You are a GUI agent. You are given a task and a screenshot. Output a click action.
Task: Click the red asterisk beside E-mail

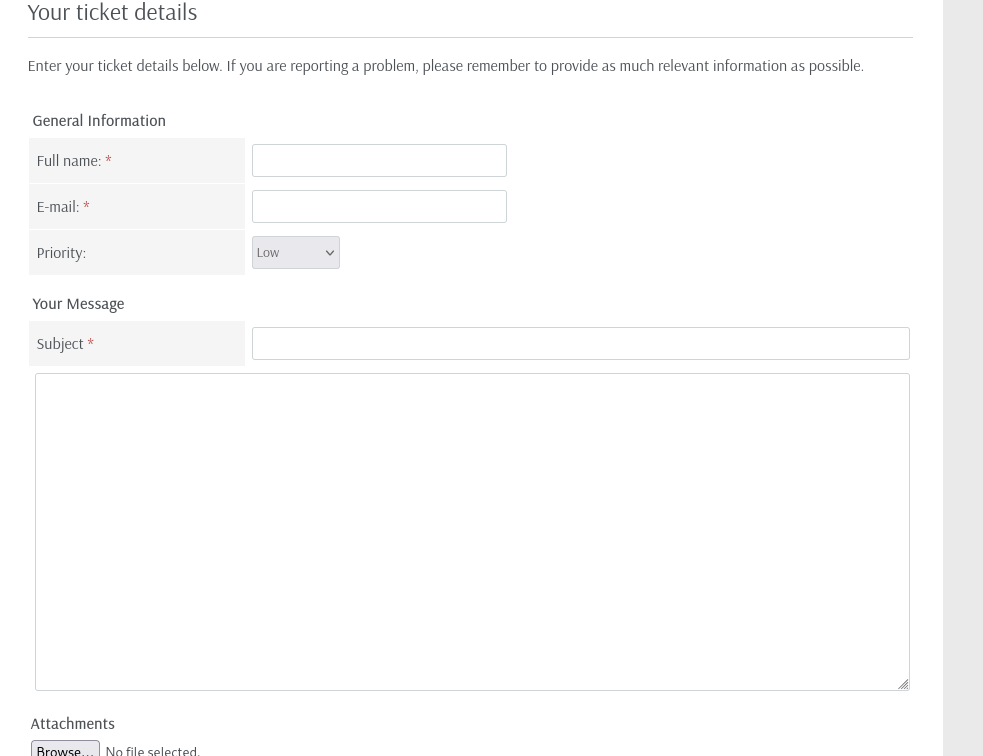tap(87, 206)
